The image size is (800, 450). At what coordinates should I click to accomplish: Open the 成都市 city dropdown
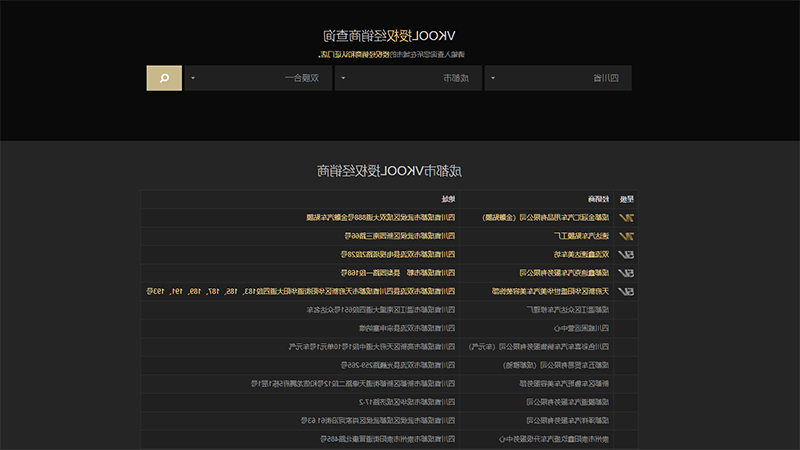(x=408, y=78)
